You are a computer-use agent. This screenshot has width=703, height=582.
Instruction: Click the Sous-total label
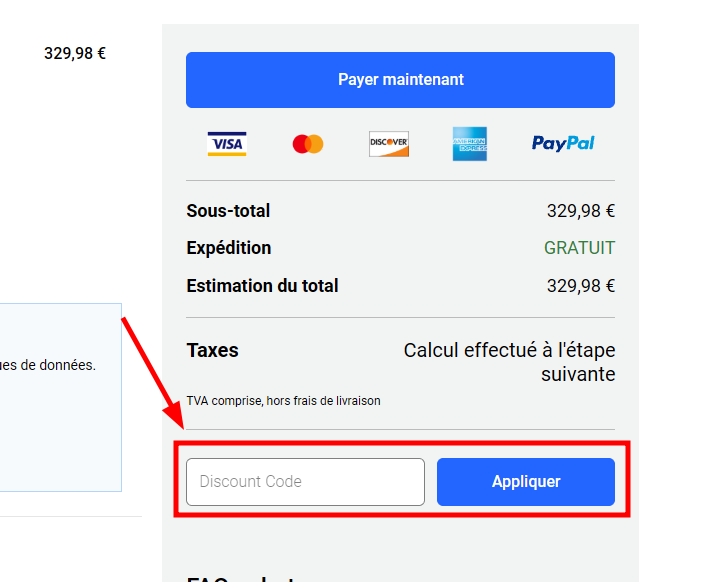[228, 211]
